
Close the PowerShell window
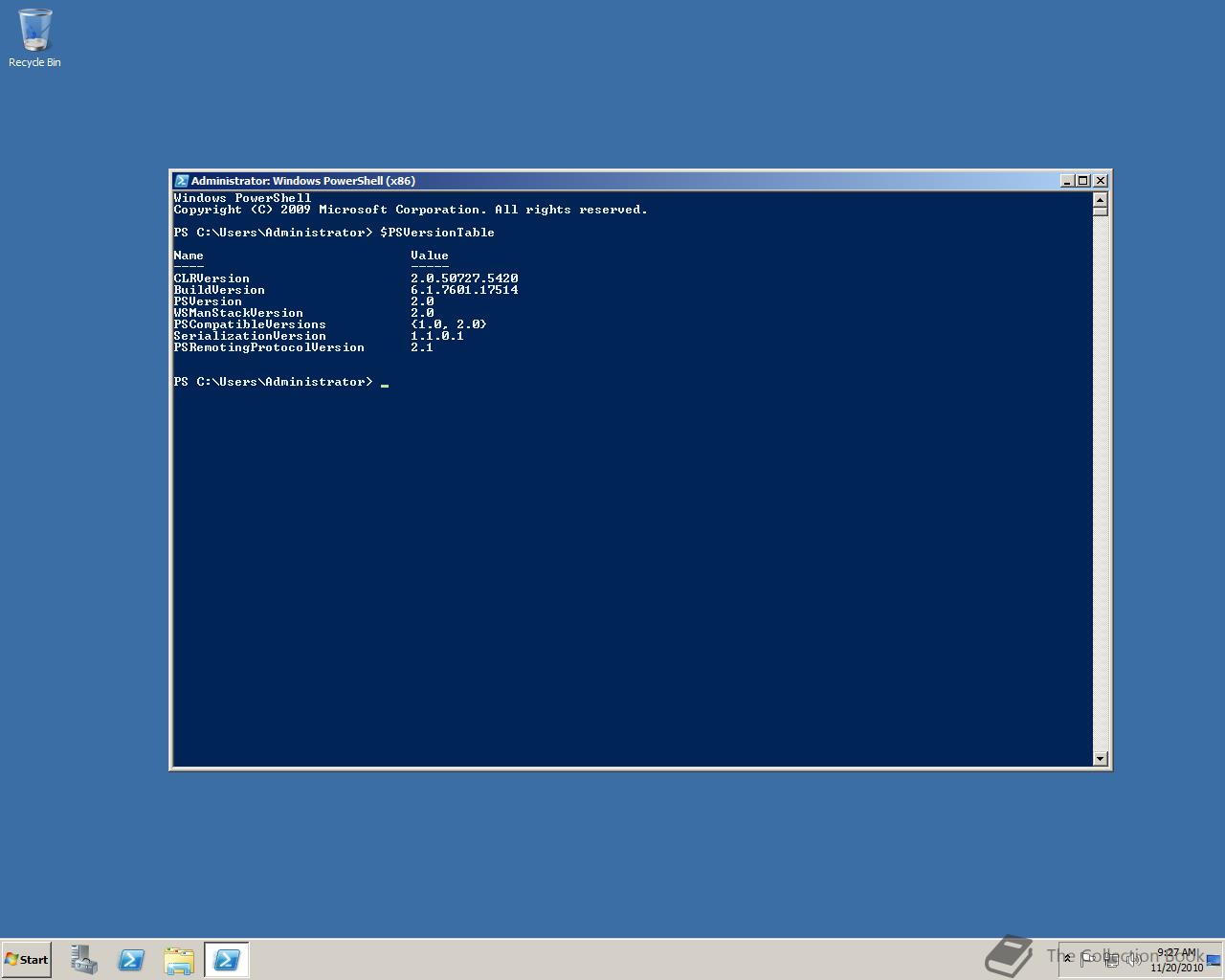point(1101,180)
